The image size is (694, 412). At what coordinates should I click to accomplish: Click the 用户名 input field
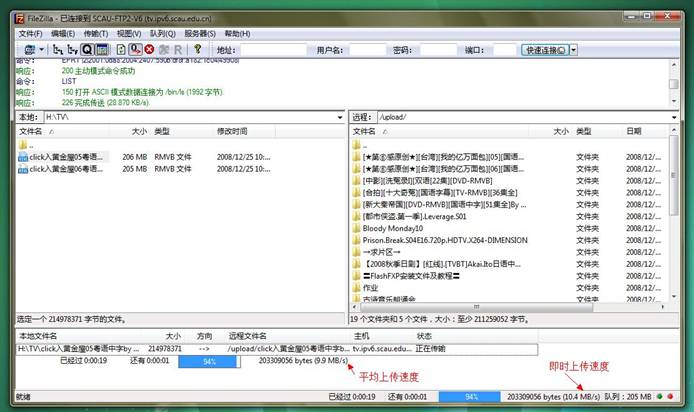(x=368, y=50)
